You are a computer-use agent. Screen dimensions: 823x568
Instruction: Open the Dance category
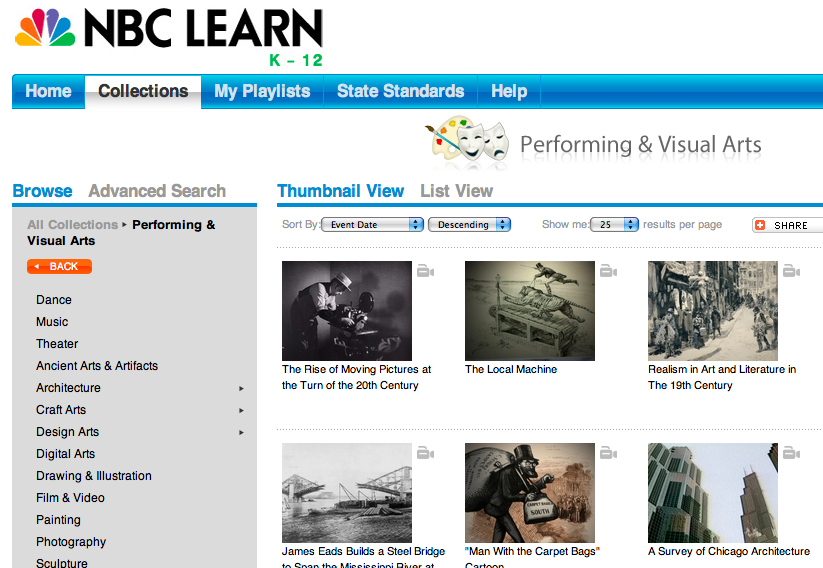tap(54, 300)
